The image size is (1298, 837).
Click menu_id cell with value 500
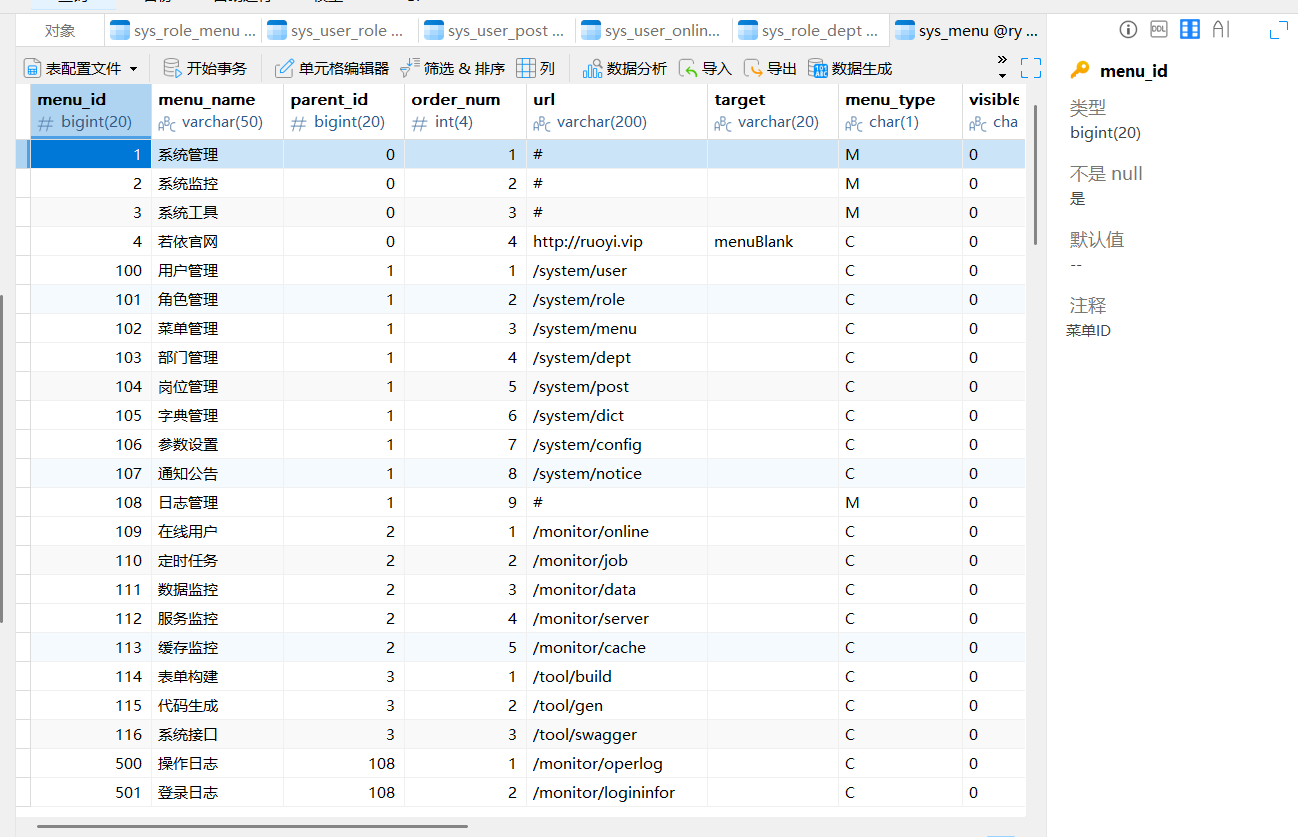[91, 763]
